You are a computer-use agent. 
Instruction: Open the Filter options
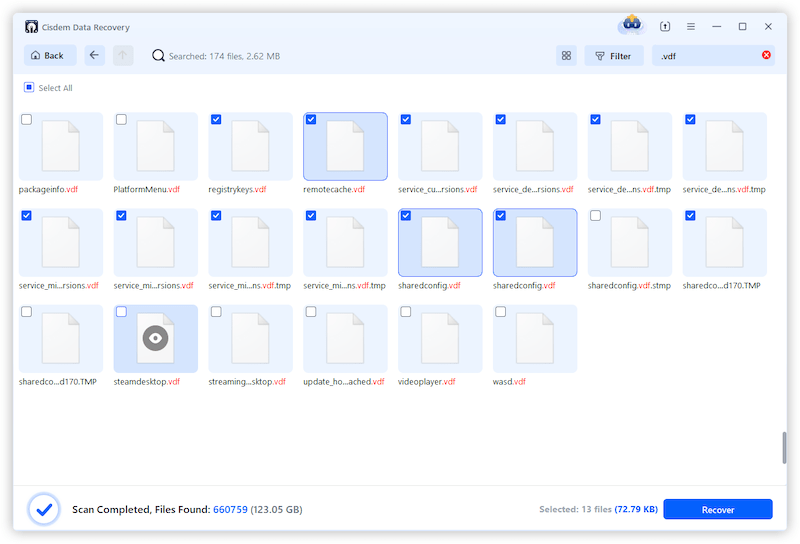pyautogui.click(x=614, y=56)
